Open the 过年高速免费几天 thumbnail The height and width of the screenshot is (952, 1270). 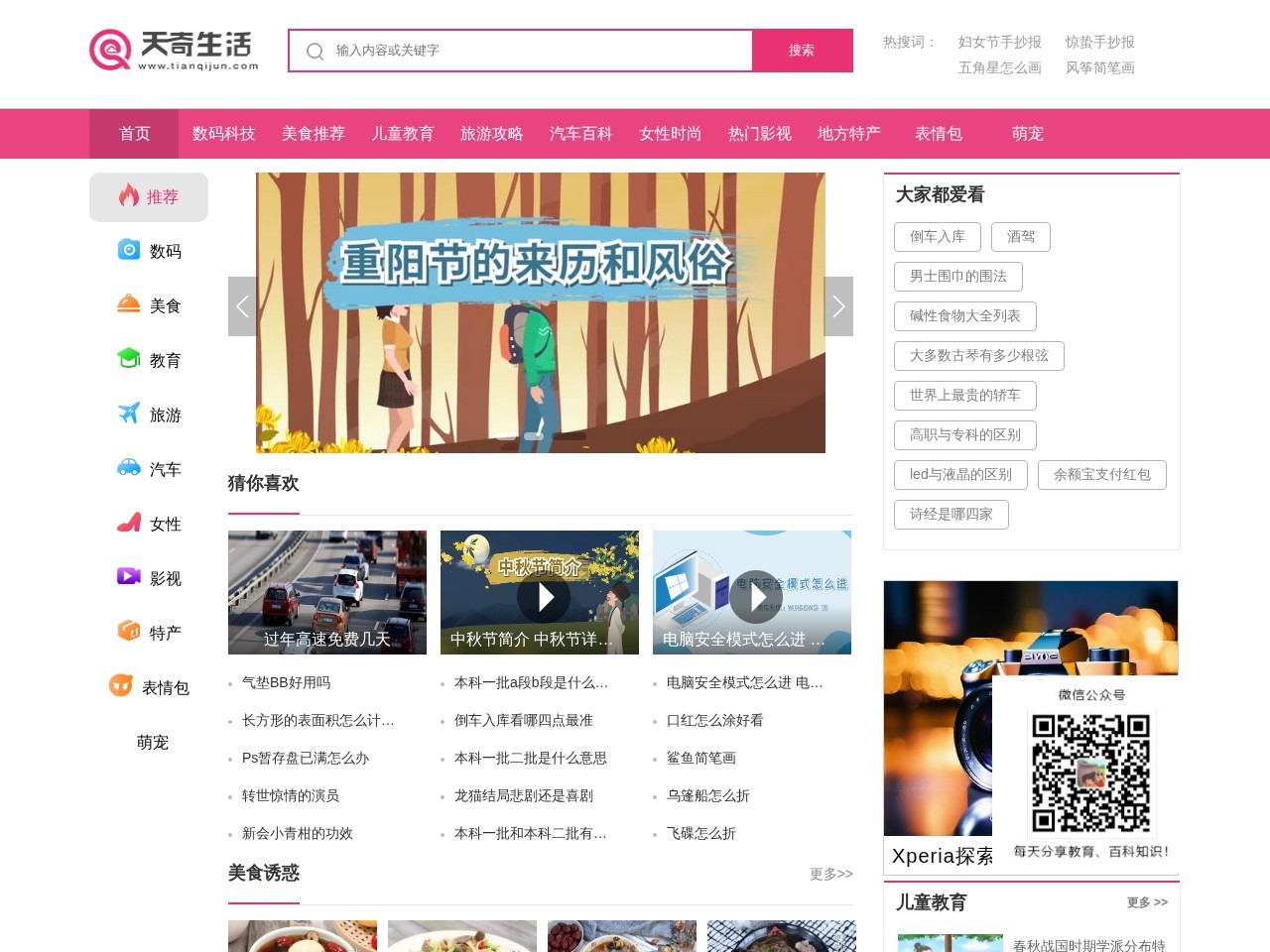tap(327, 592)
